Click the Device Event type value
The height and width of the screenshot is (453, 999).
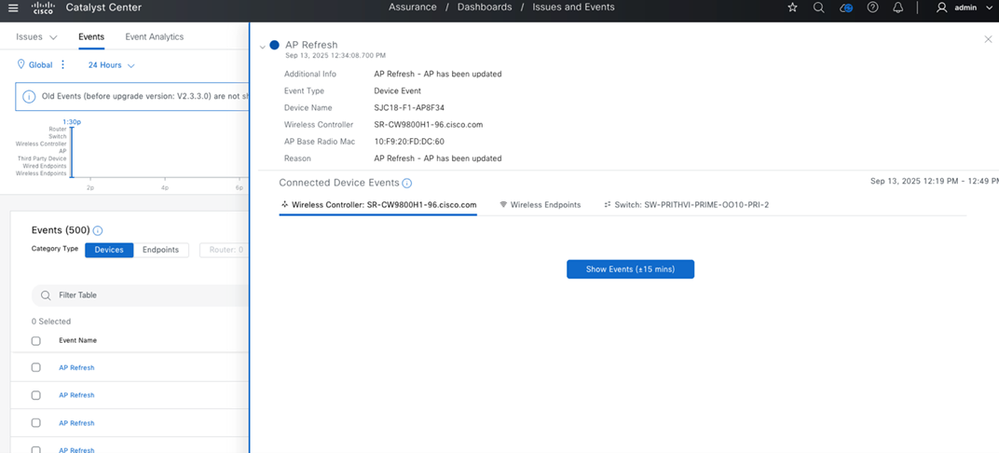tap(397, 90)
